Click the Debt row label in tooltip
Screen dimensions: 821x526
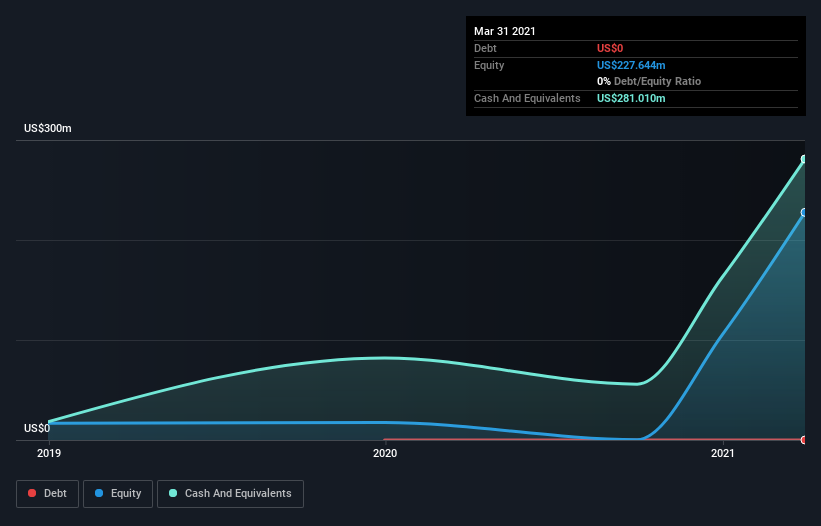point(485,48)
